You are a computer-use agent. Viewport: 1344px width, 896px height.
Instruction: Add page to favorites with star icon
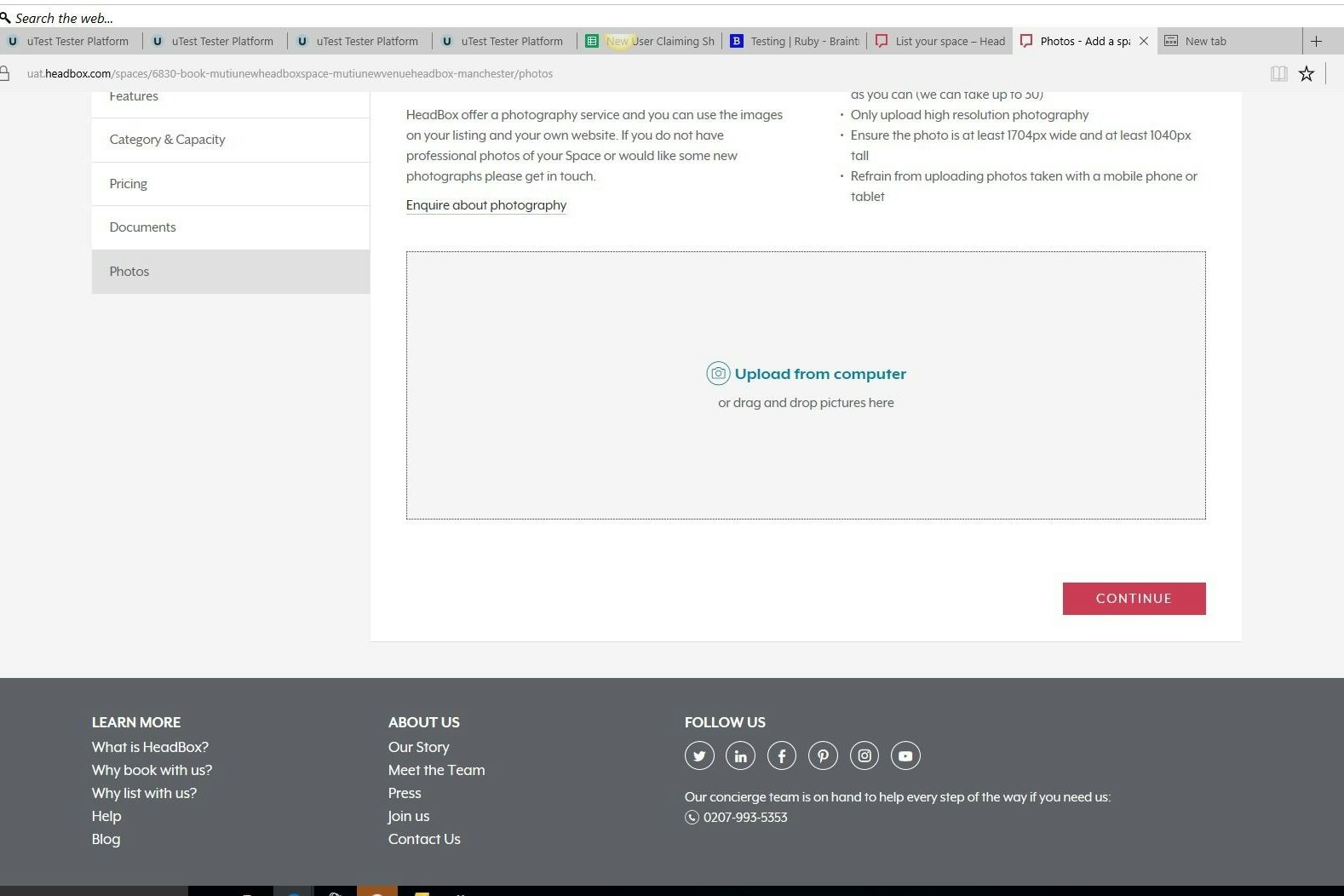click(1307, 74)
